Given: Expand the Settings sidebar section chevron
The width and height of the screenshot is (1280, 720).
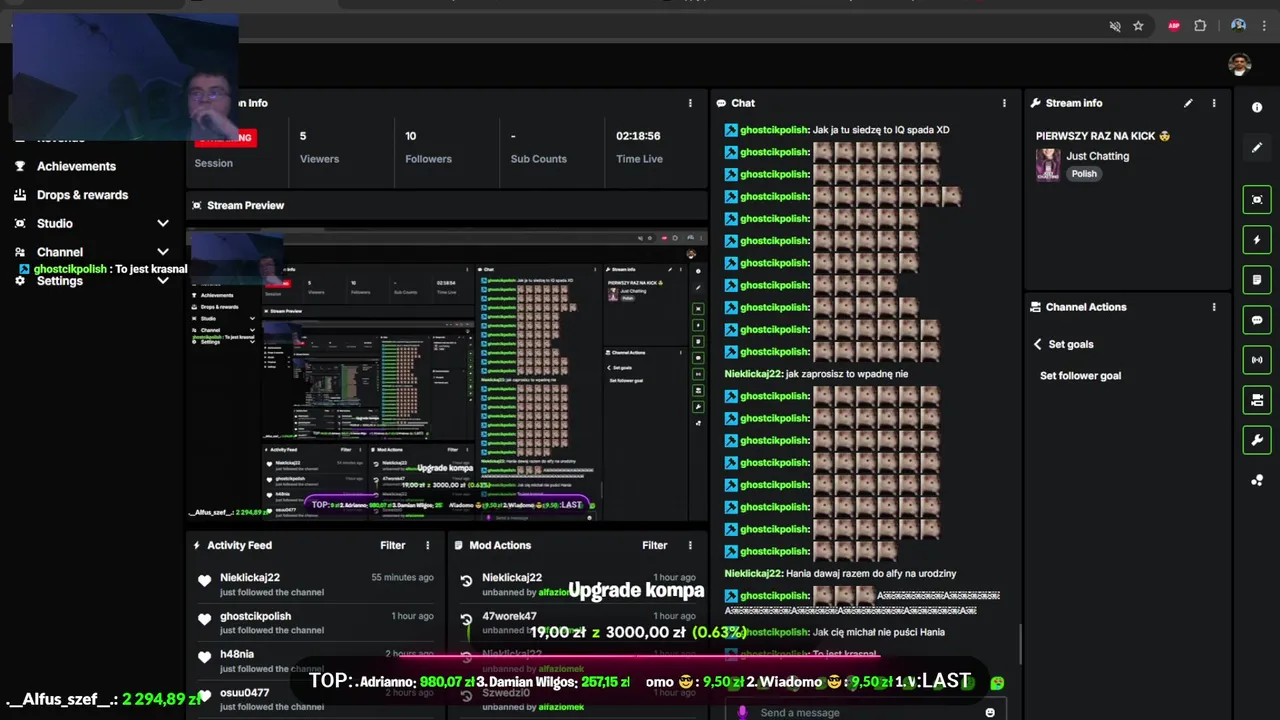Looking at the screenshot, I should 163,281.
